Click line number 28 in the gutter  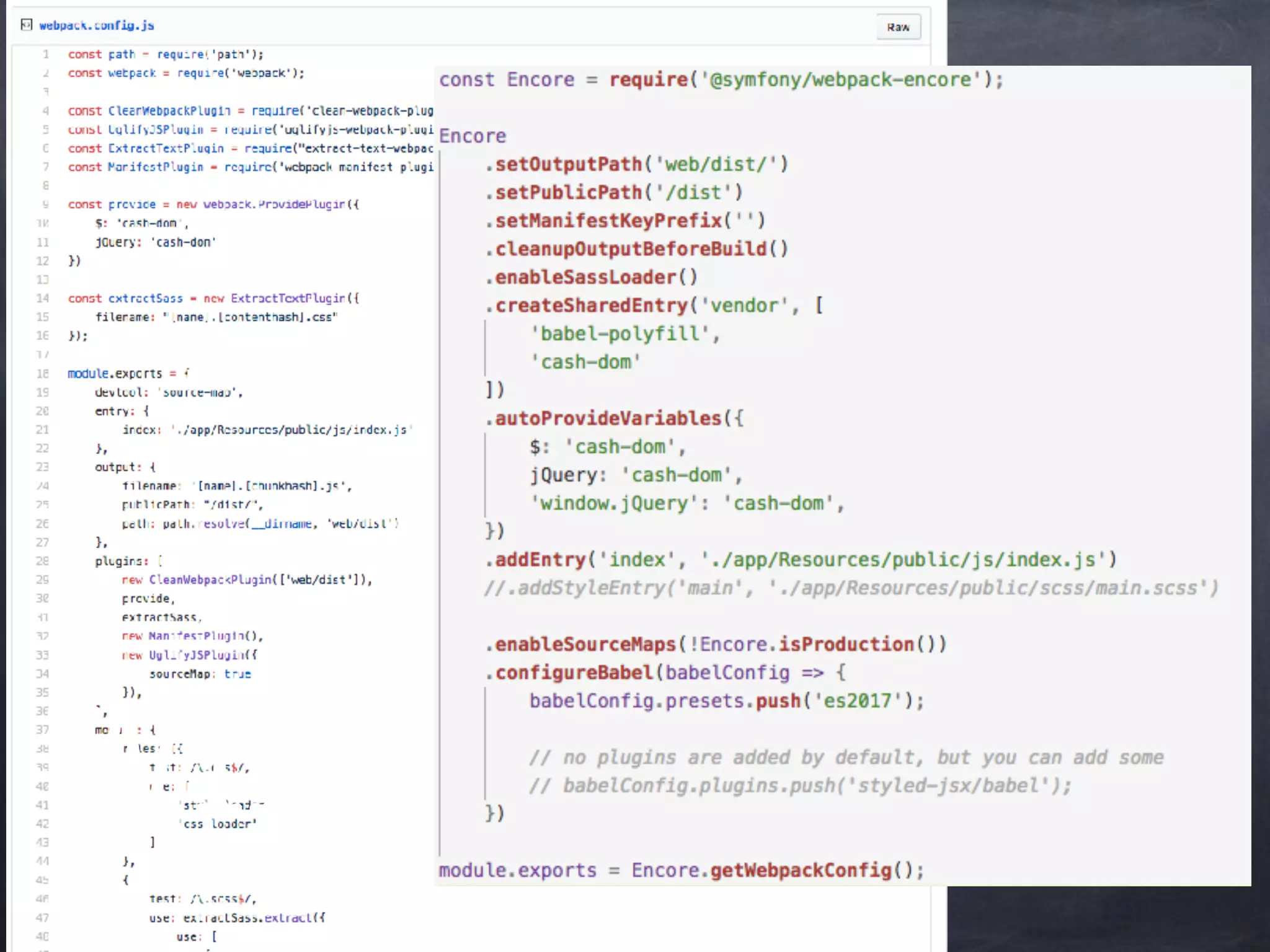[x=42, y=561]
